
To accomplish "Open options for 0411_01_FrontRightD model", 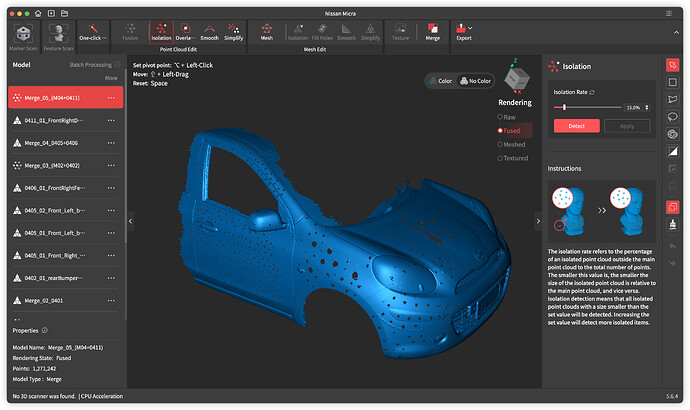I will (111, 120).
